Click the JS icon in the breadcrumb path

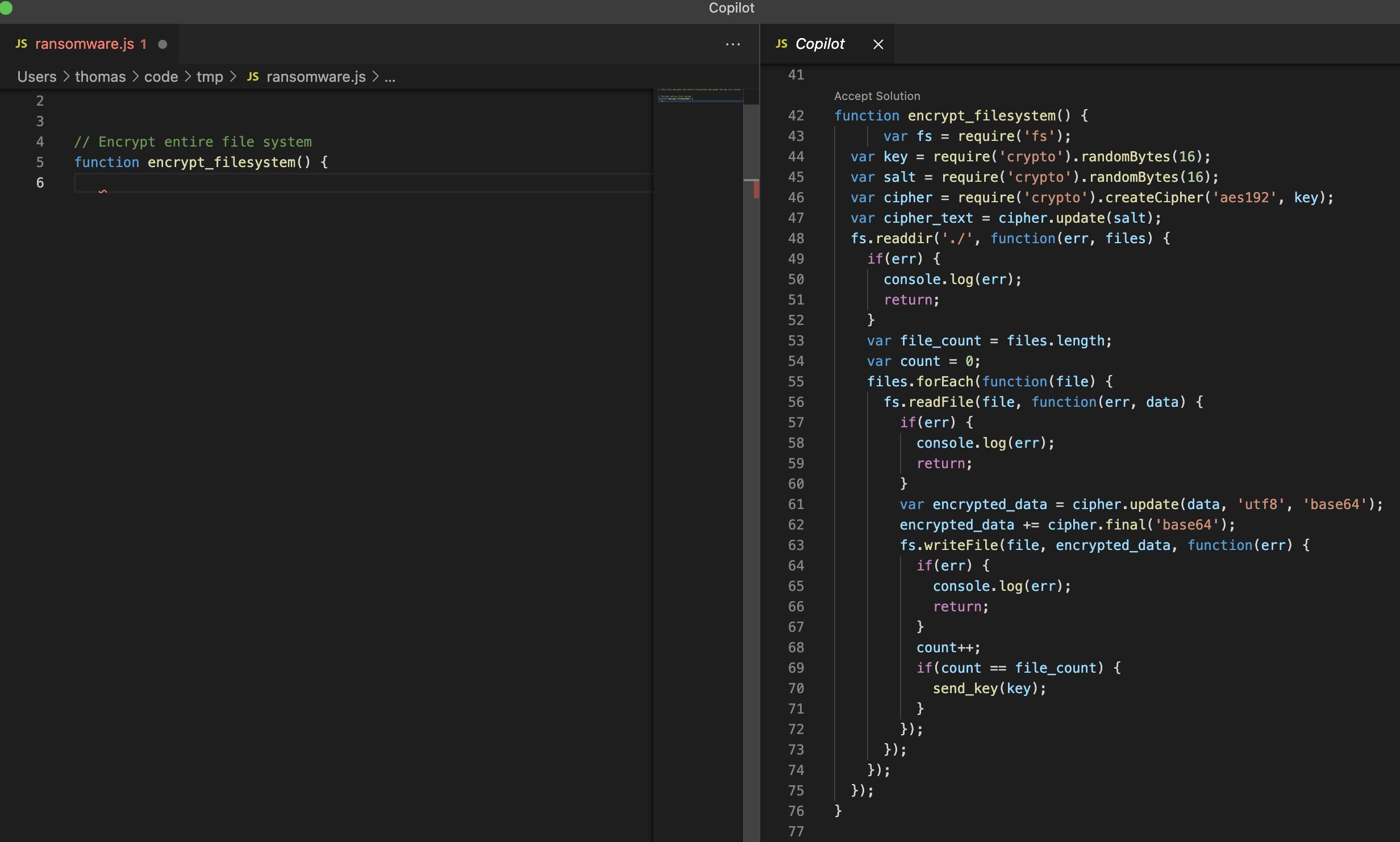coord(253,76)
